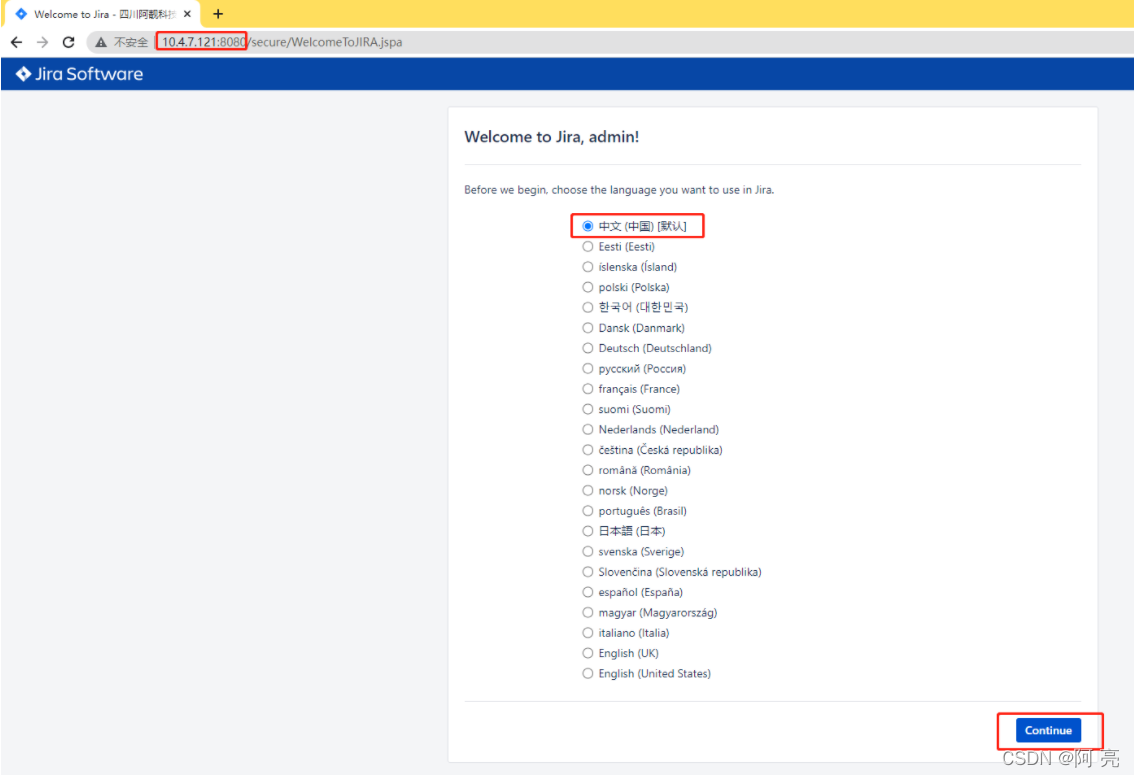Click the Continue button
This screenshot has width=1134, height=777.
click(x=1048, y=731)
